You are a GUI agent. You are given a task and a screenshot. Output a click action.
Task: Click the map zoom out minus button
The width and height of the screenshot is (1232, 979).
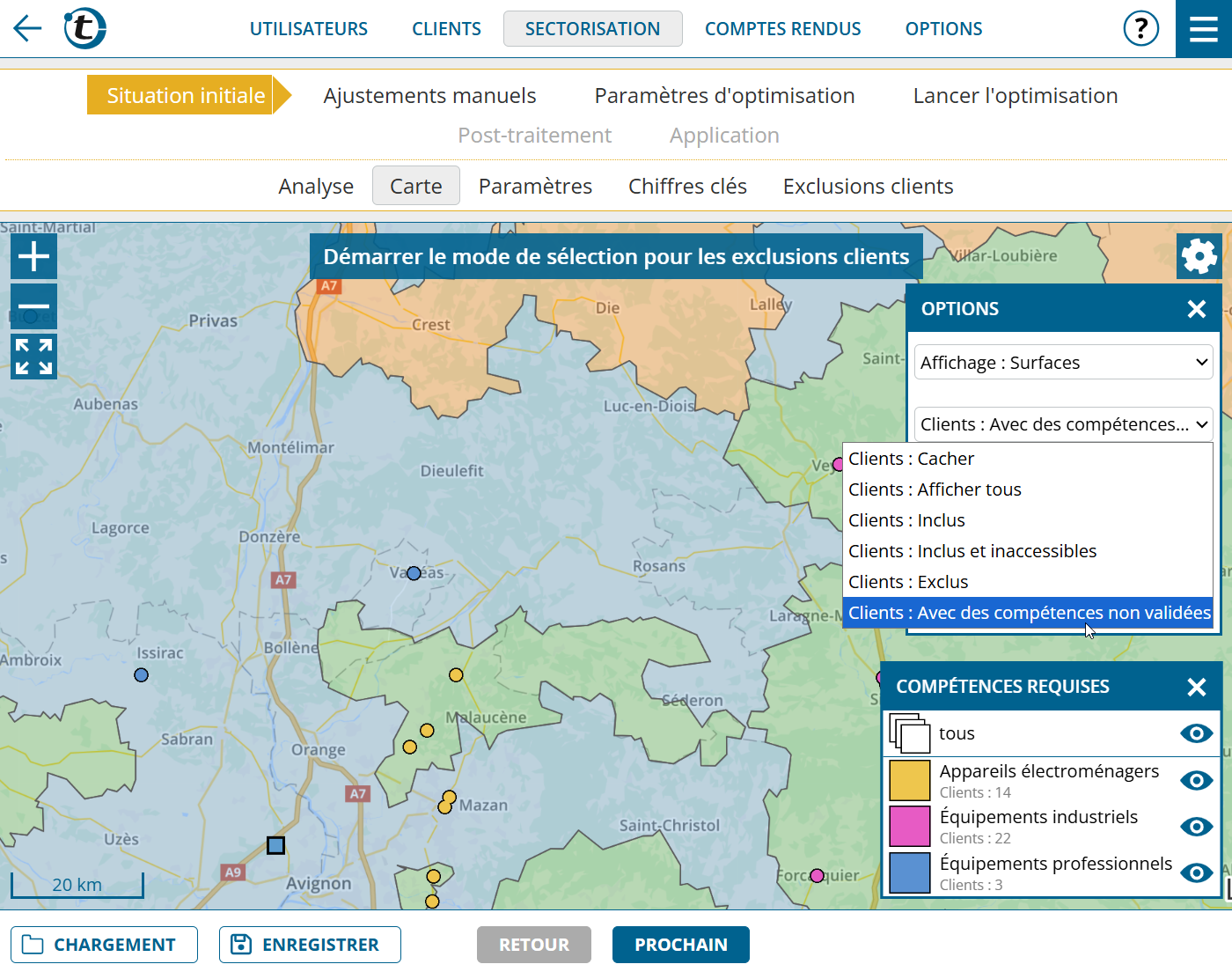coord(33,305)
